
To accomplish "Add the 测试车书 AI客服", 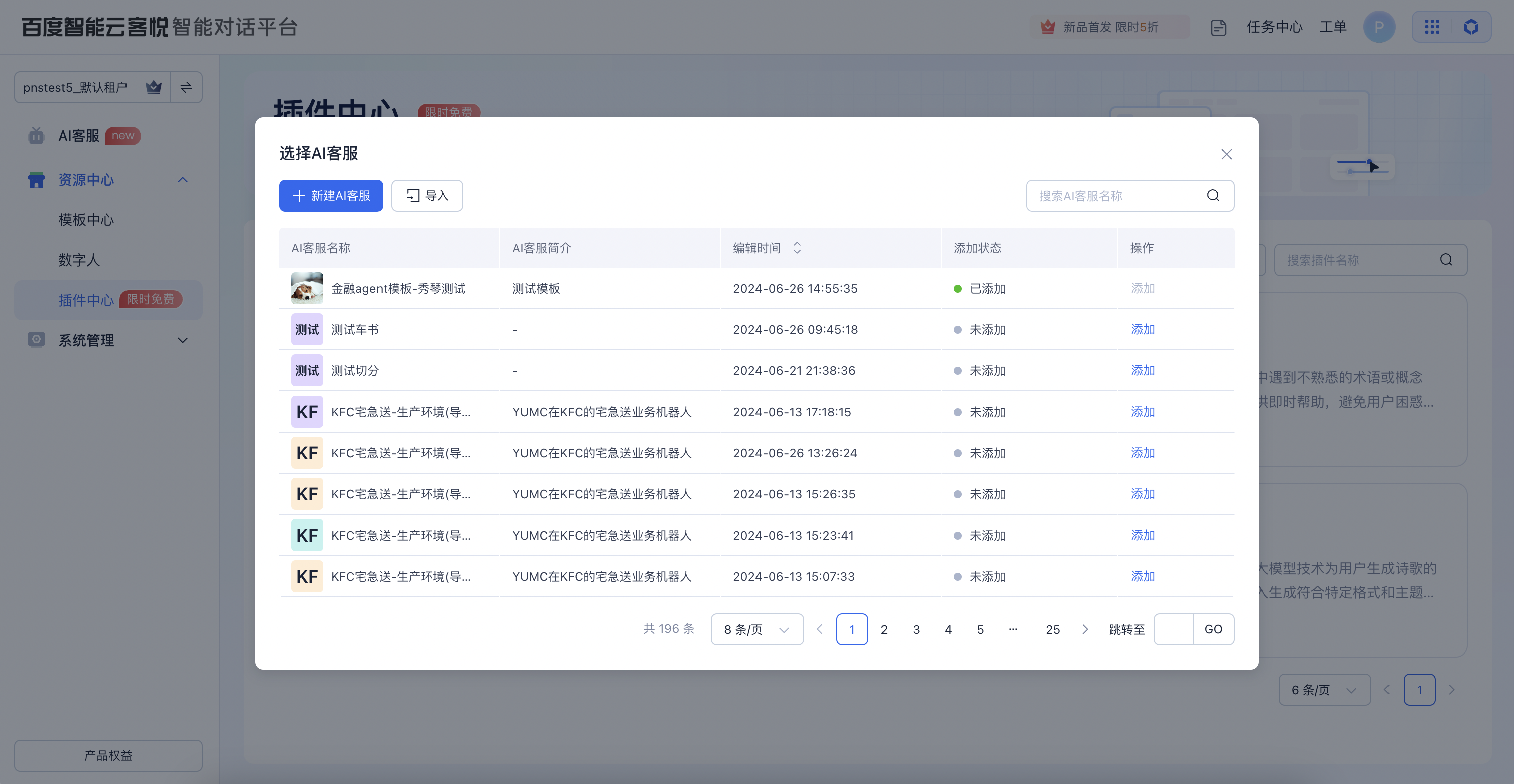I will pyautogui.click(x=1143, y=329).
